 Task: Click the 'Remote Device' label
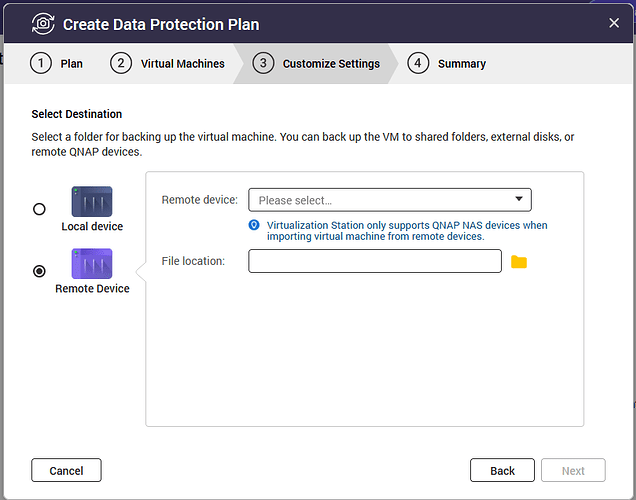coord(92,288)
